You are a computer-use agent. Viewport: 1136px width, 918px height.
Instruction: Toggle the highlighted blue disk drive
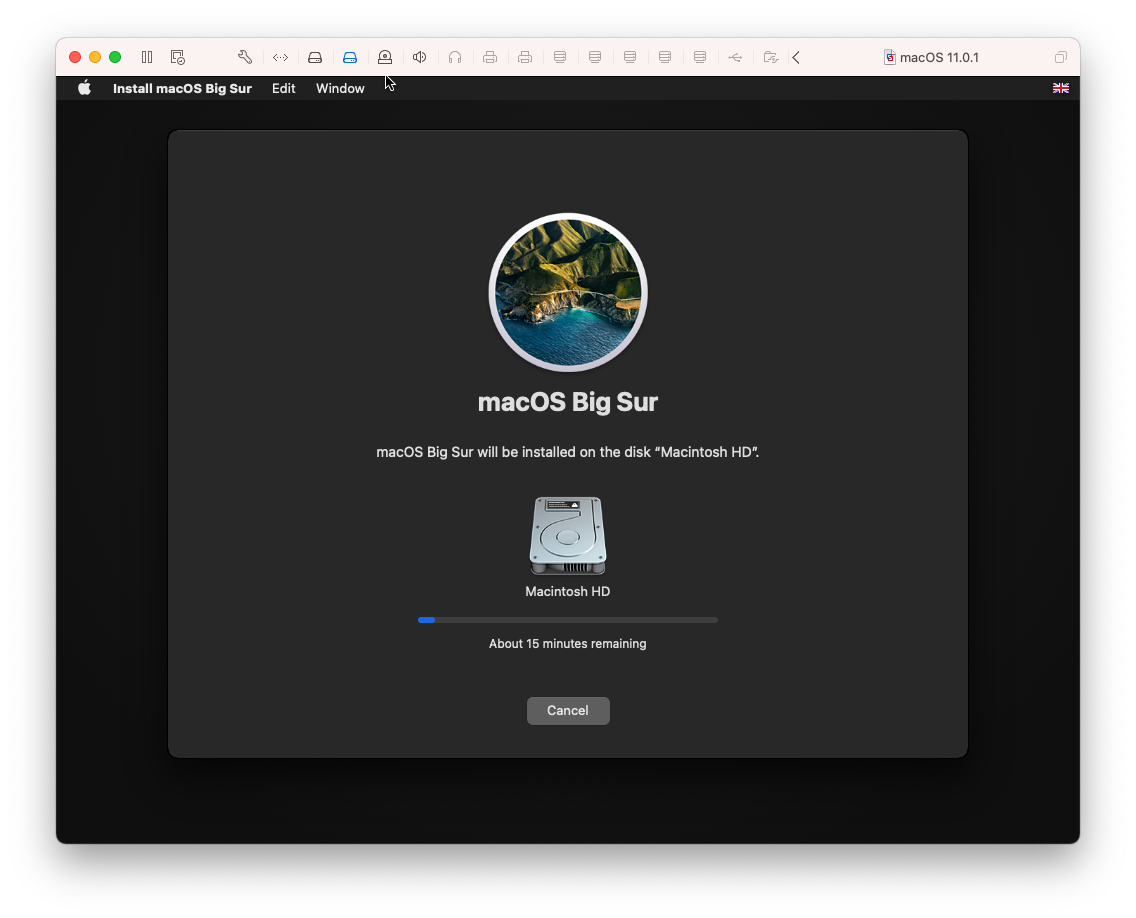tap(350, 57)
